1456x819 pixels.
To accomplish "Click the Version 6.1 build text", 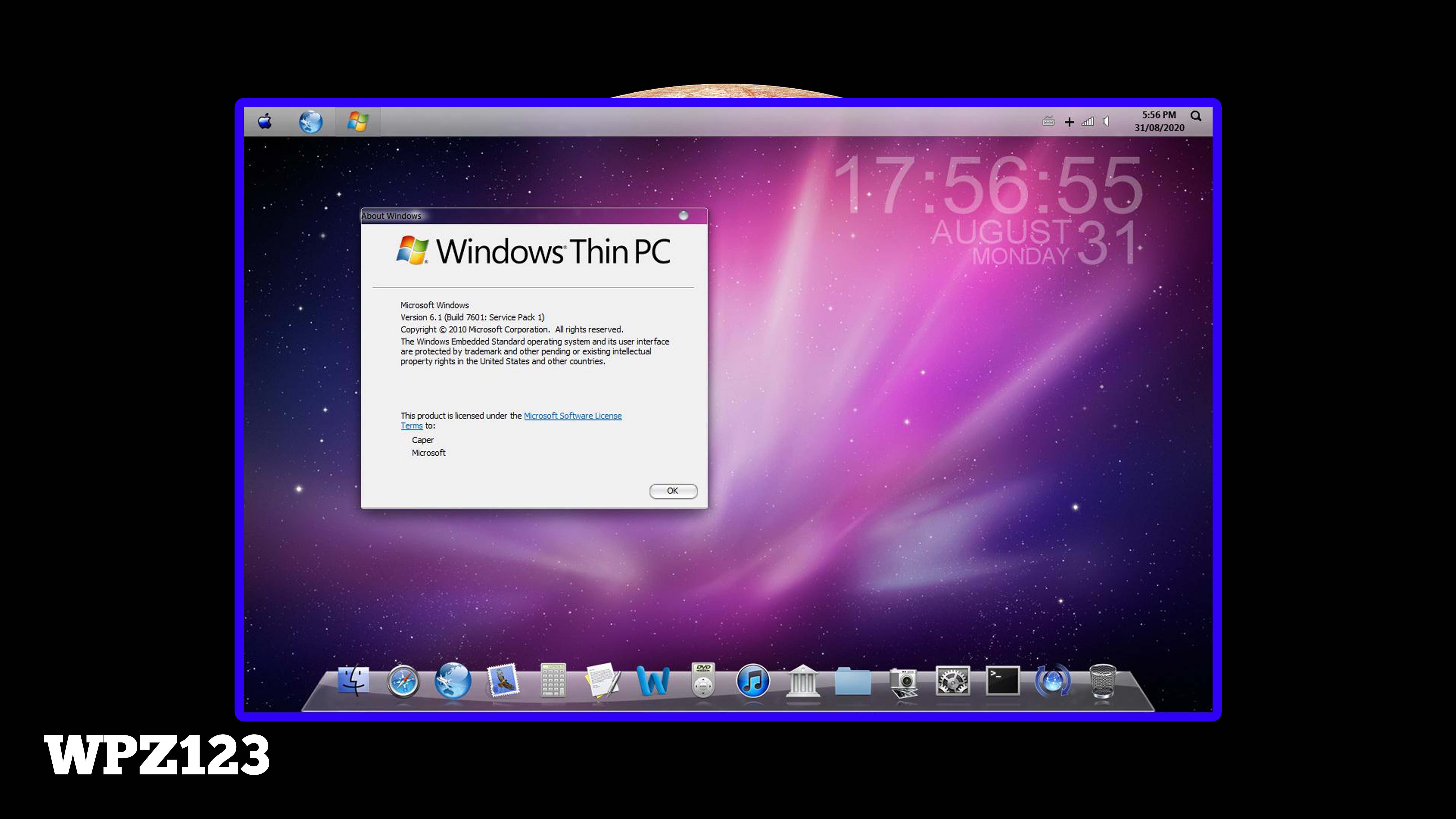I will (472, 317).
